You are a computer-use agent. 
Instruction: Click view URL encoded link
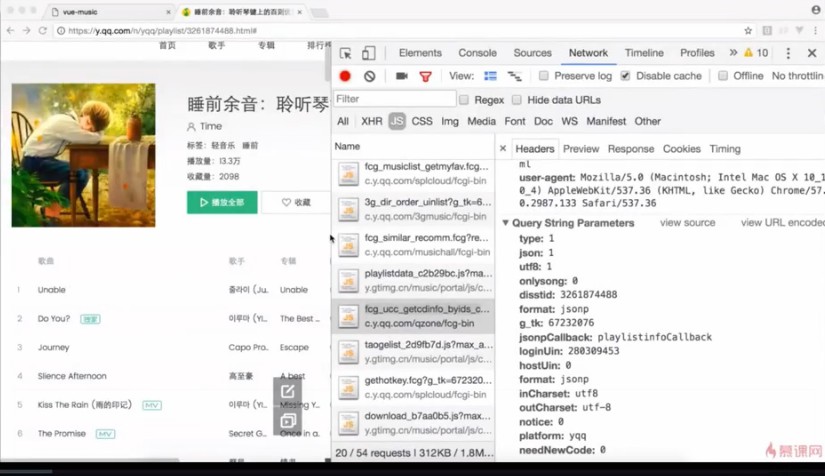[782, 223]
